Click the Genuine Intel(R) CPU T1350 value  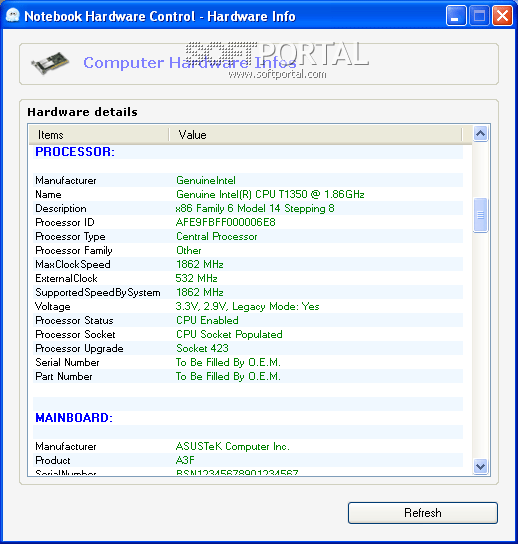[270, 194]
